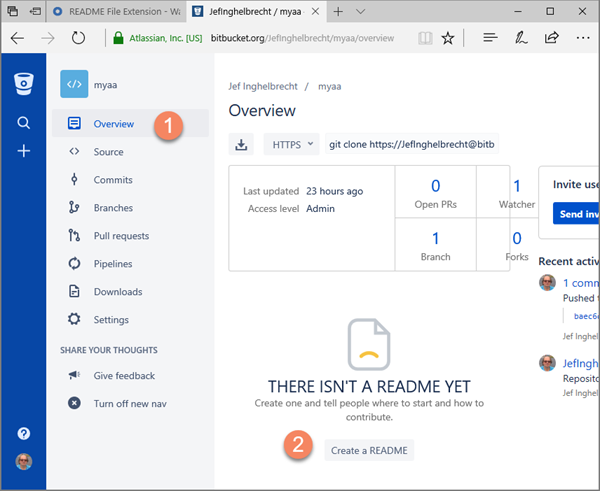Click the Source code brackets icon

point(74,152)
